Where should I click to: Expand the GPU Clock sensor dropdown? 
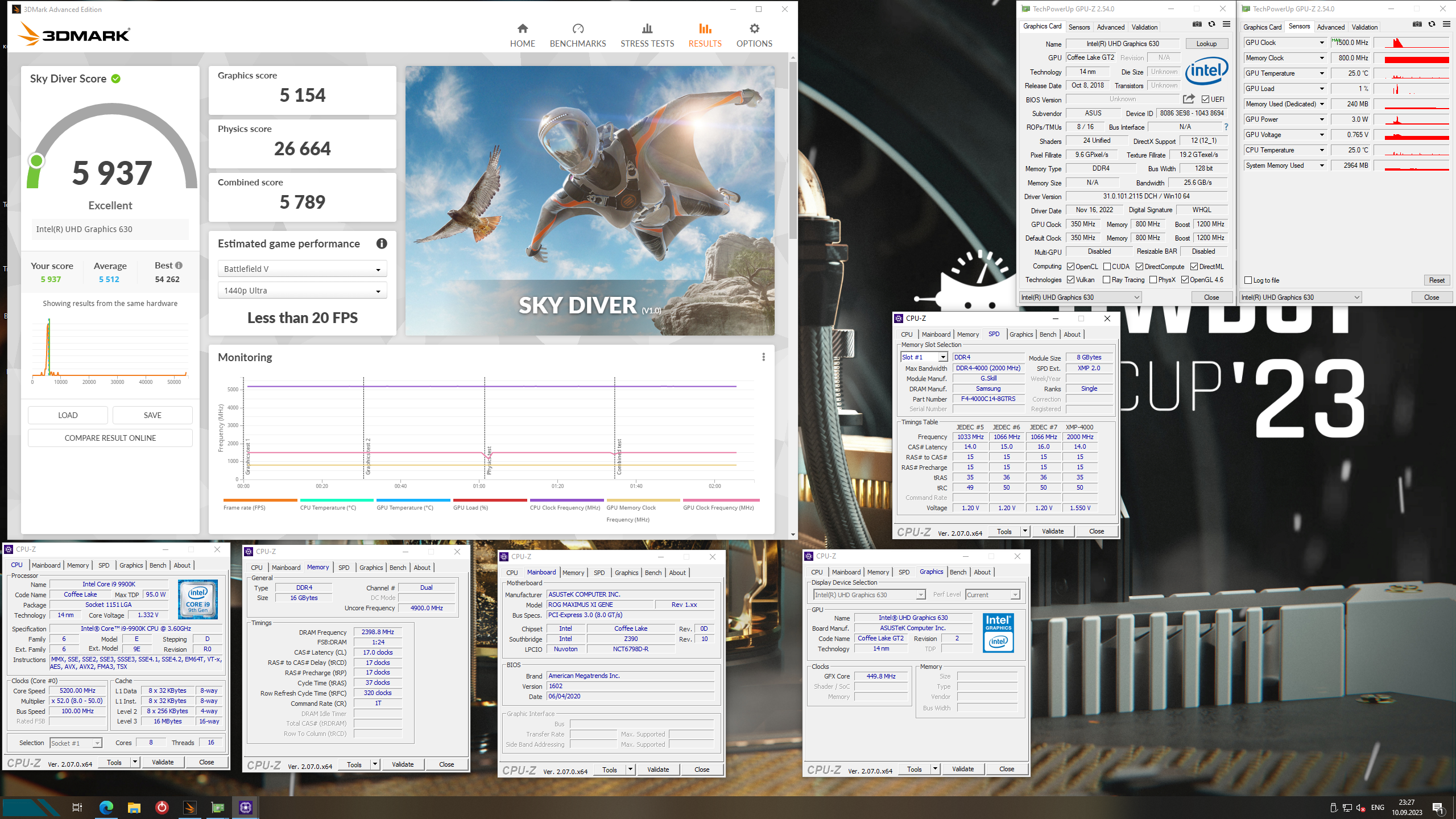pos(1322,43)
